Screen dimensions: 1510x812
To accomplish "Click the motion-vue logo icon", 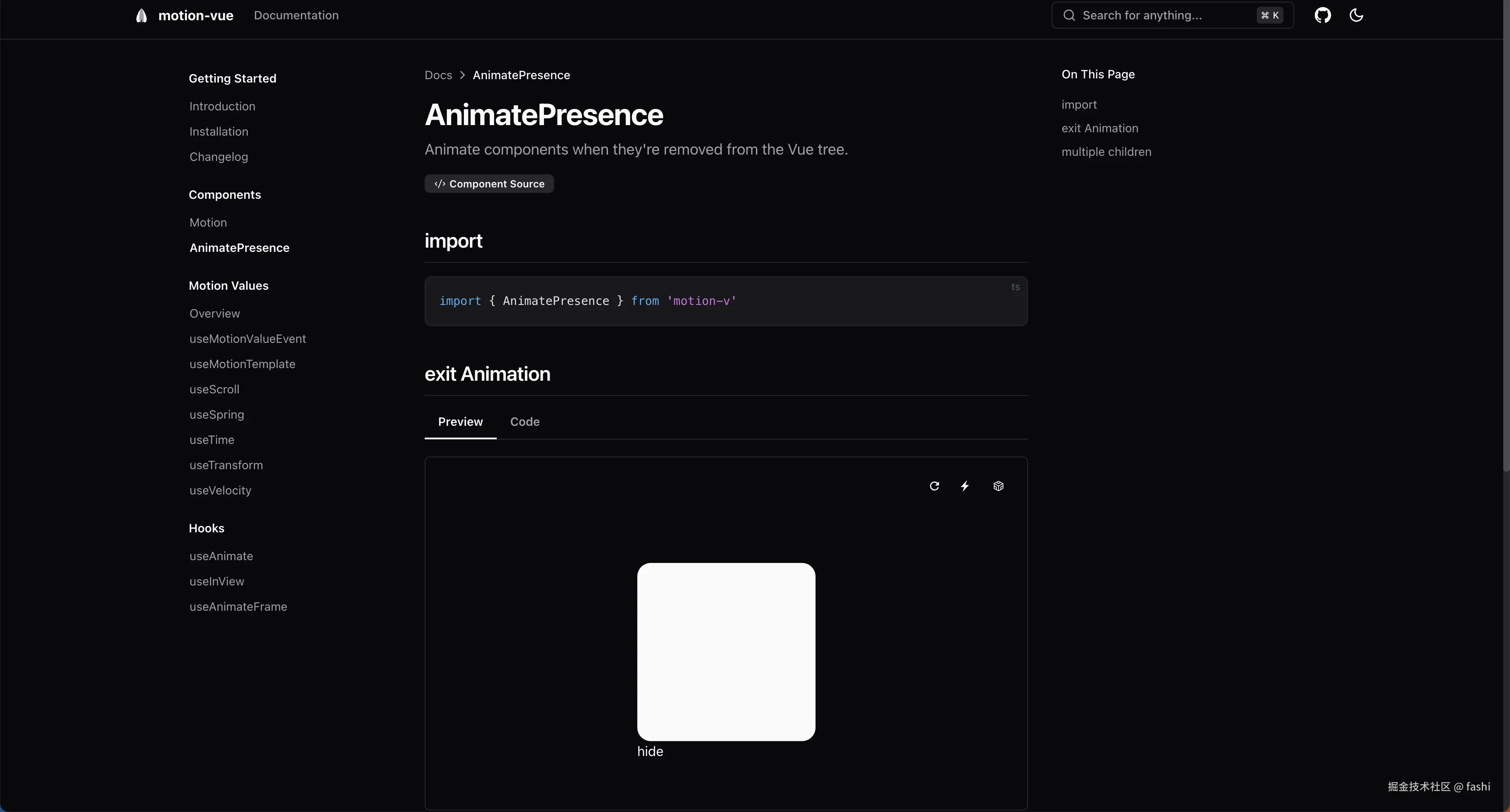I will (x=141, y=16).
